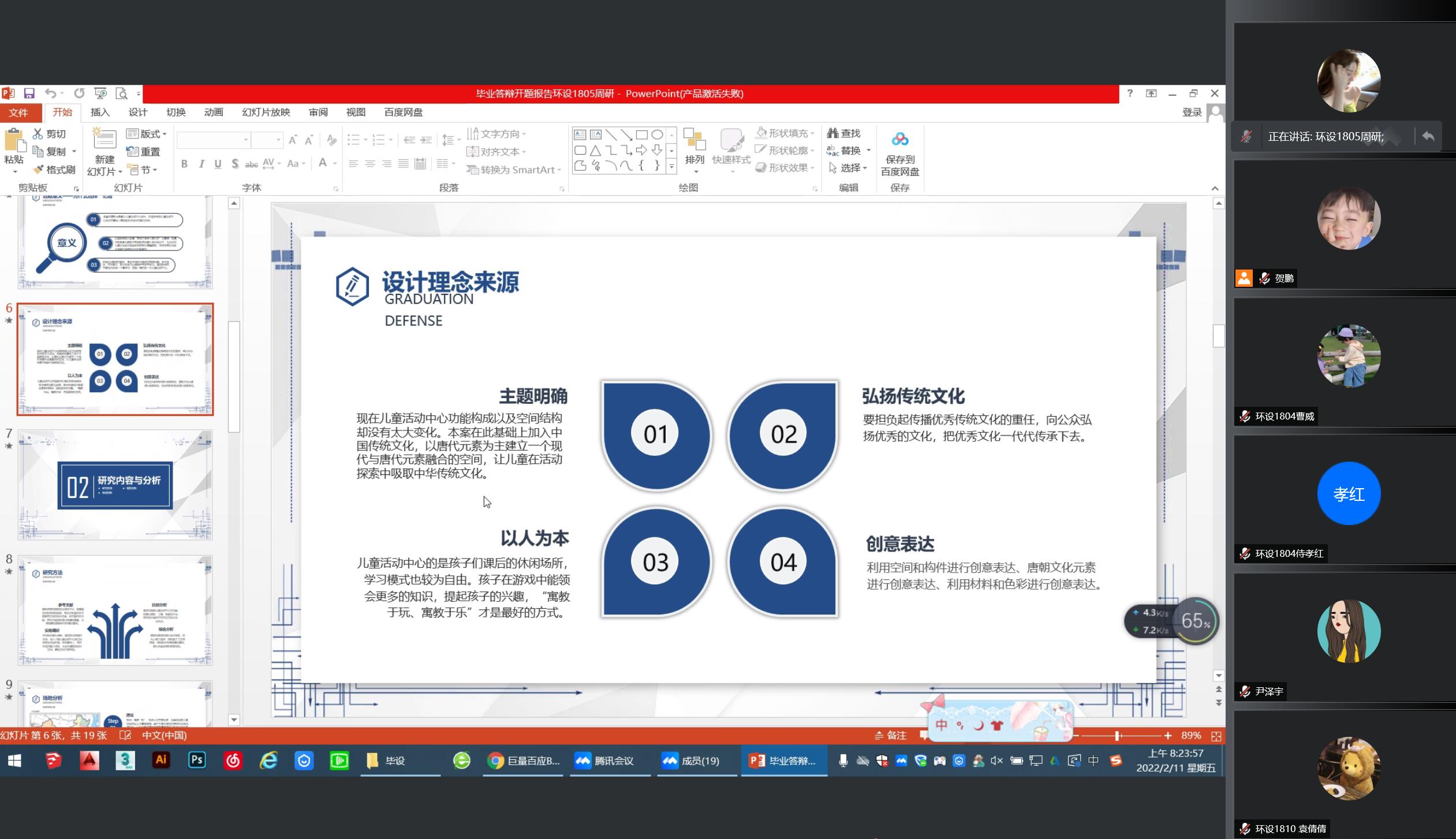Toggle align text left
The width and height of the screenshot is (1456, 839).
[353, 164]
